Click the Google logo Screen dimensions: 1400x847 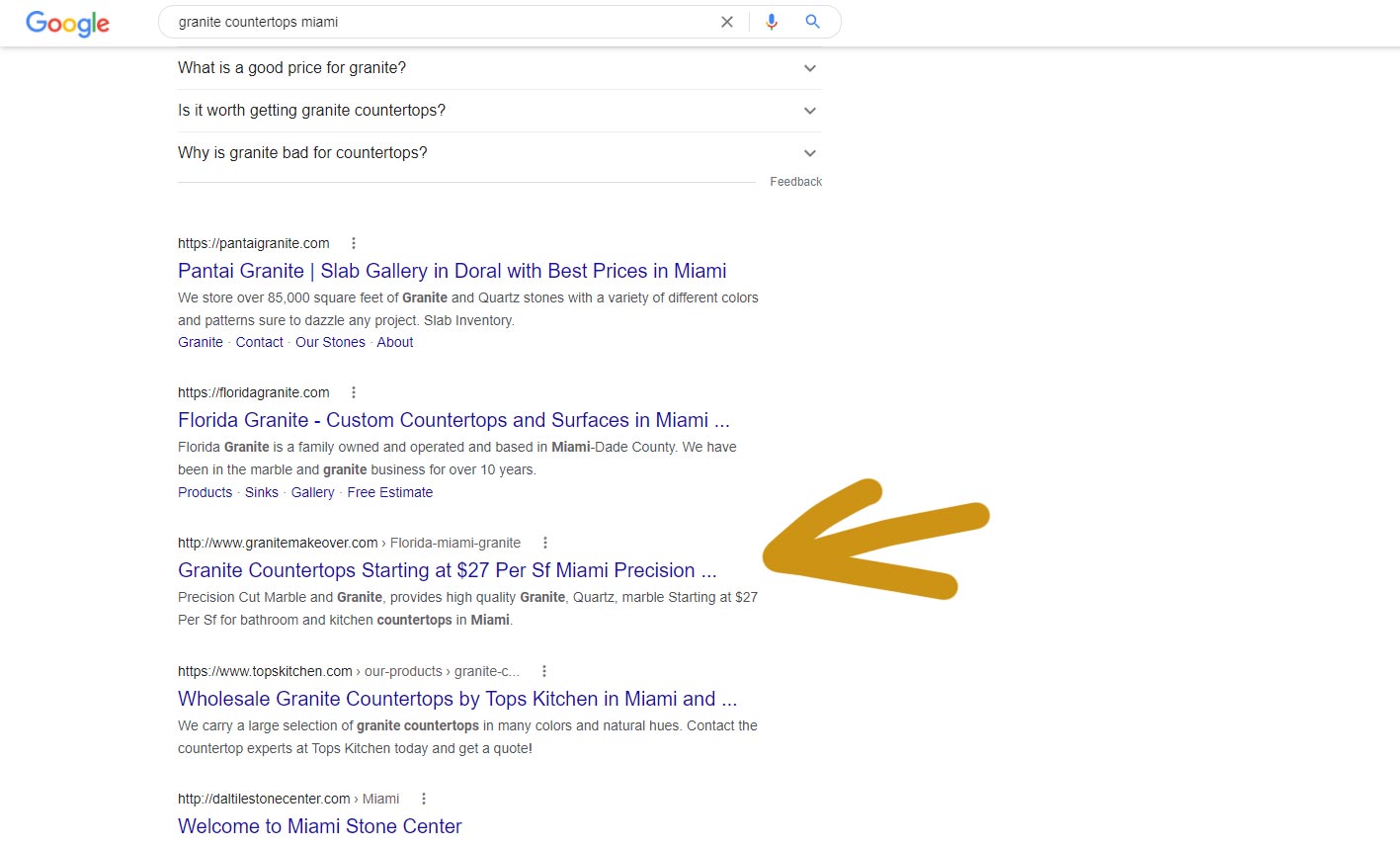pos(67,23)
